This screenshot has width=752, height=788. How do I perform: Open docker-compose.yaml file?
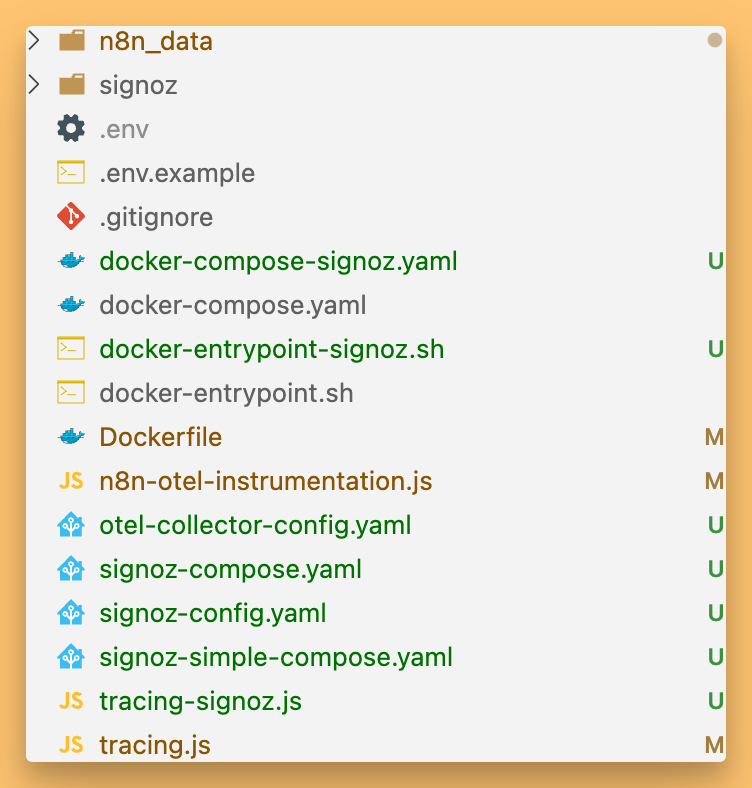tap(233, 305)
